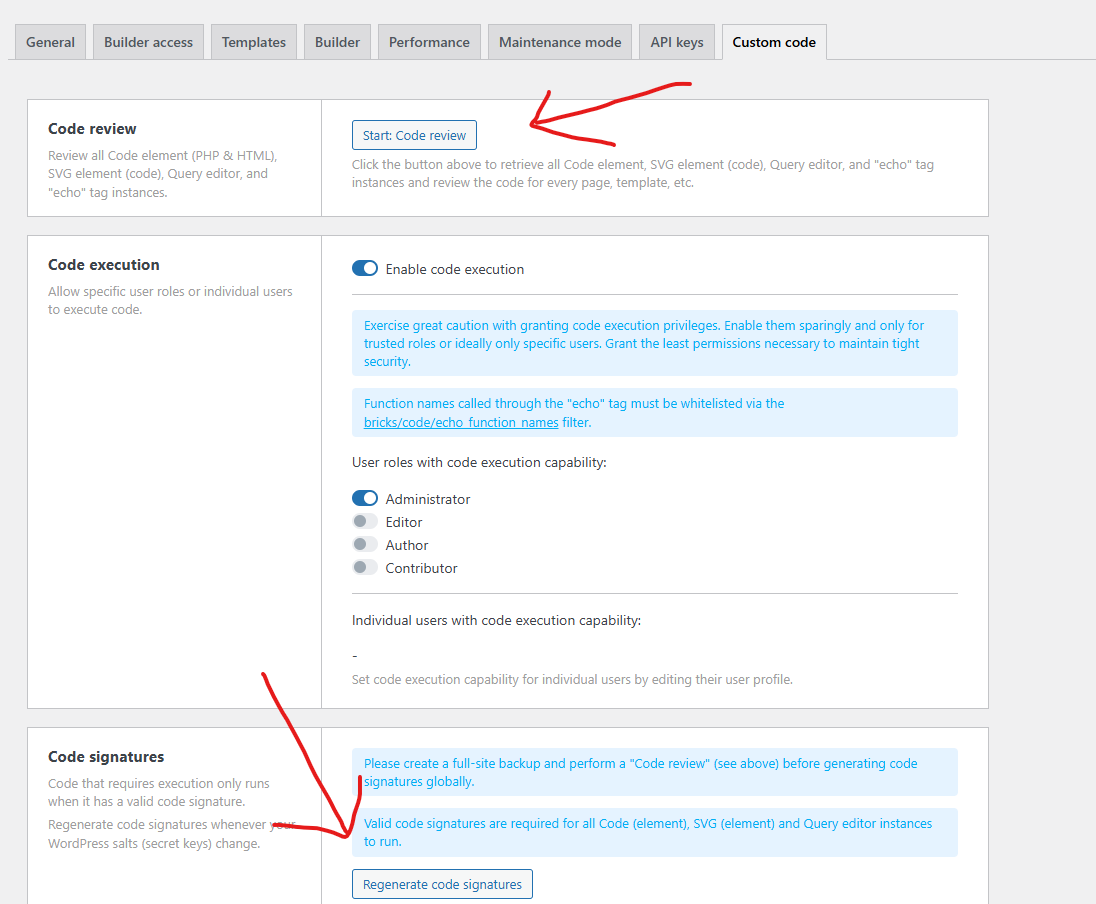Go to the Builder tab
Image resolution: width=1096 pixels, height=904 pixels.
point(337,42)
